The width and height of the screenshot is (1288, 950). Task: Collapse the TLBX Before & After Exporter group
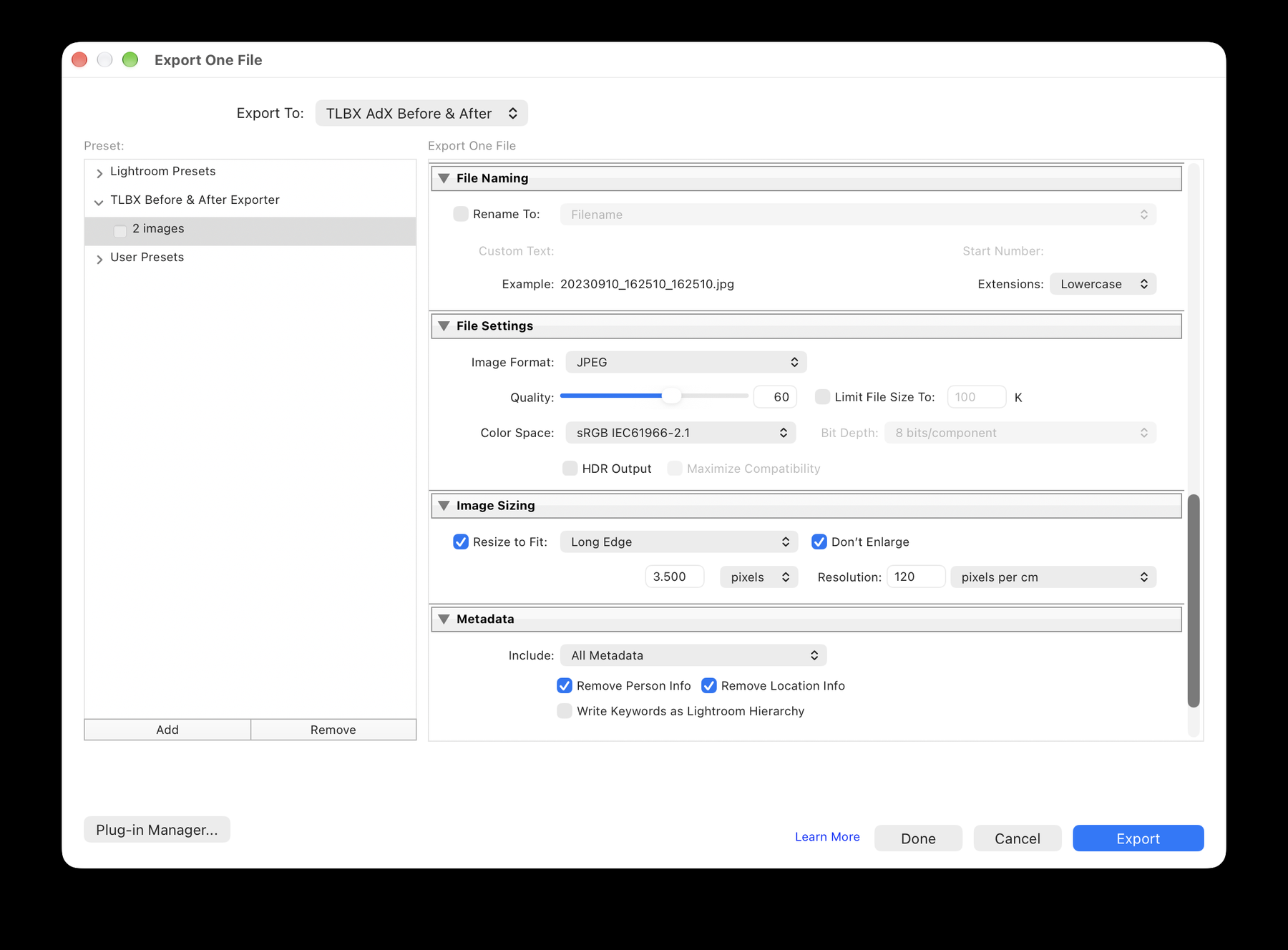[x=99, y=202]
